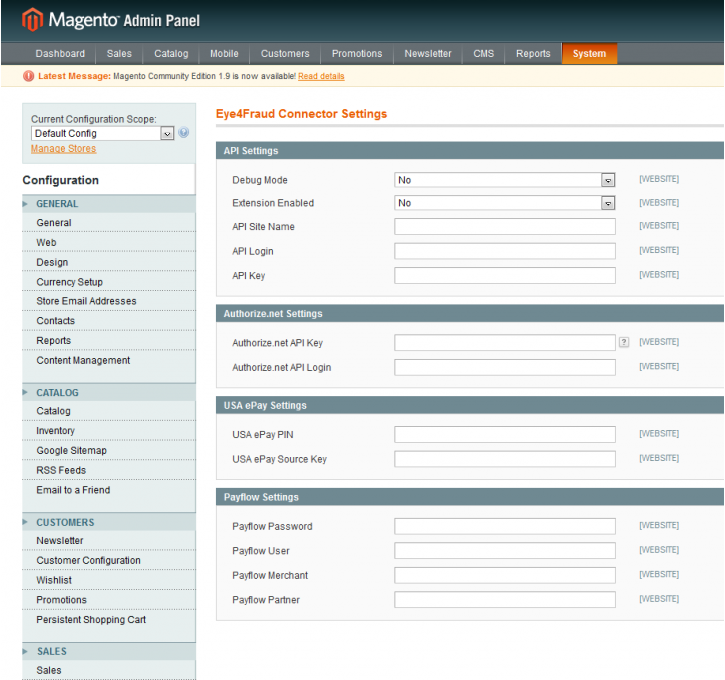Open the Mobile menu
The width and height of the screenshot is (725, 680).
click(224, 54)
